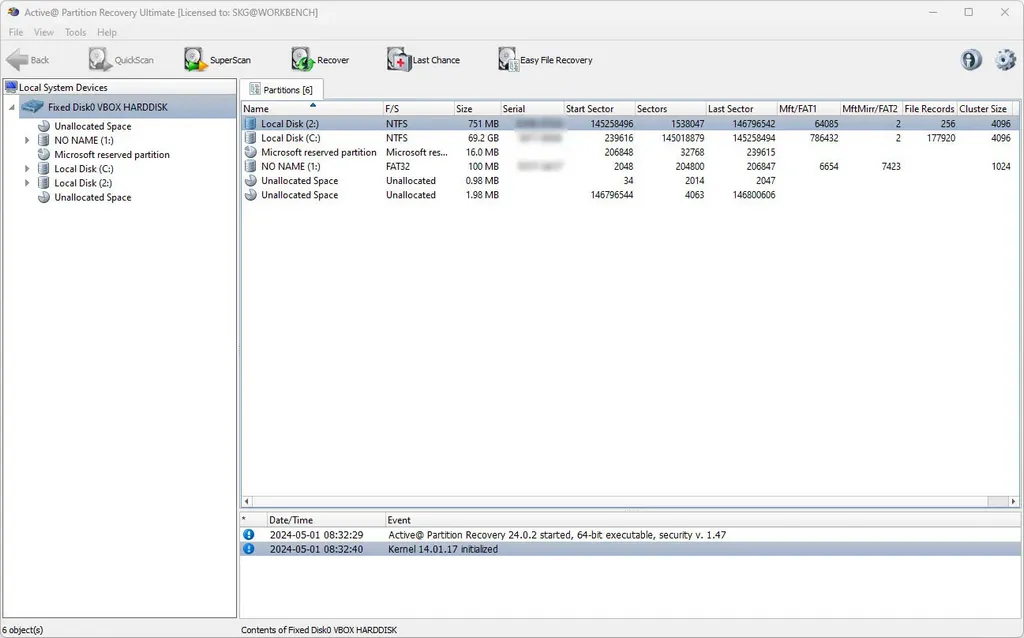Screen dimensions: 1024x638
Task: Click the Date/Time log column header
Action: point(326,520)
